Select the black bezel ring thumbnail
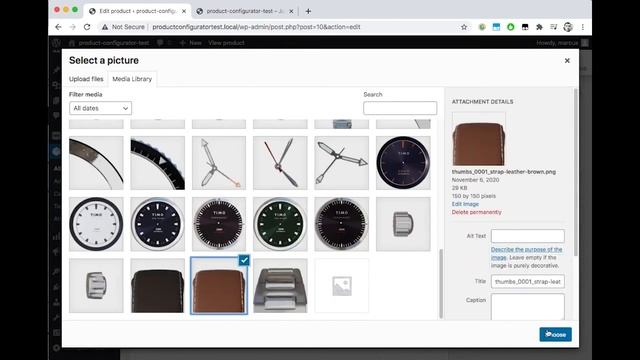Screen dimensions: 640x360 [x=158, y=163]
